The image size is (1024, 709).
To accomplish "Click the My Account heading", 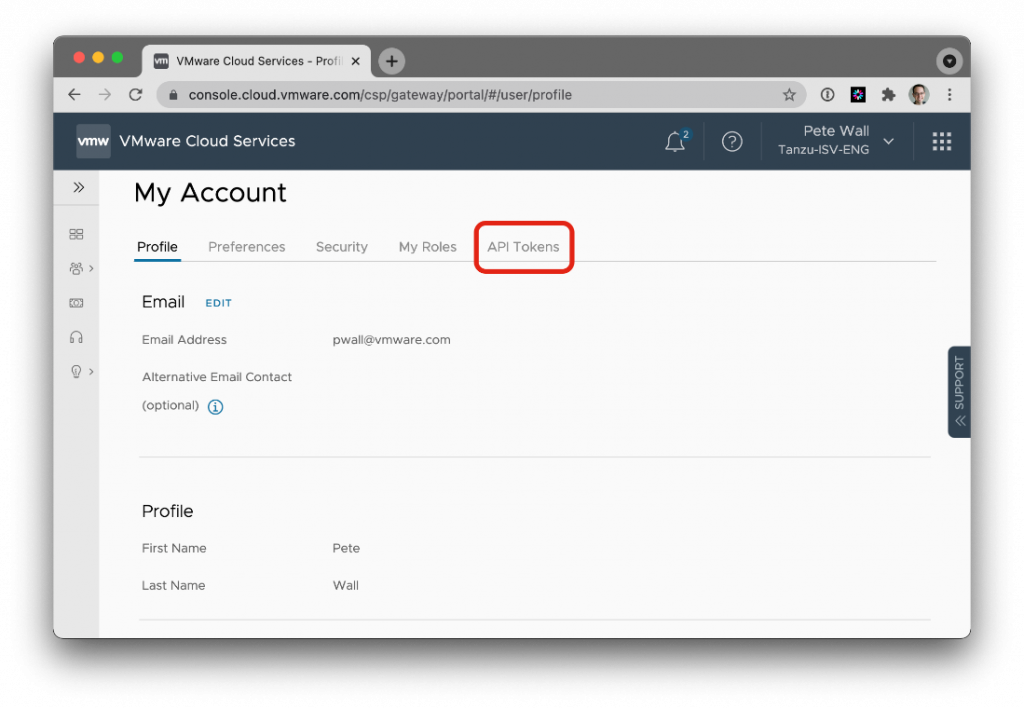I will pyautogui.click(x=210, y=193).
